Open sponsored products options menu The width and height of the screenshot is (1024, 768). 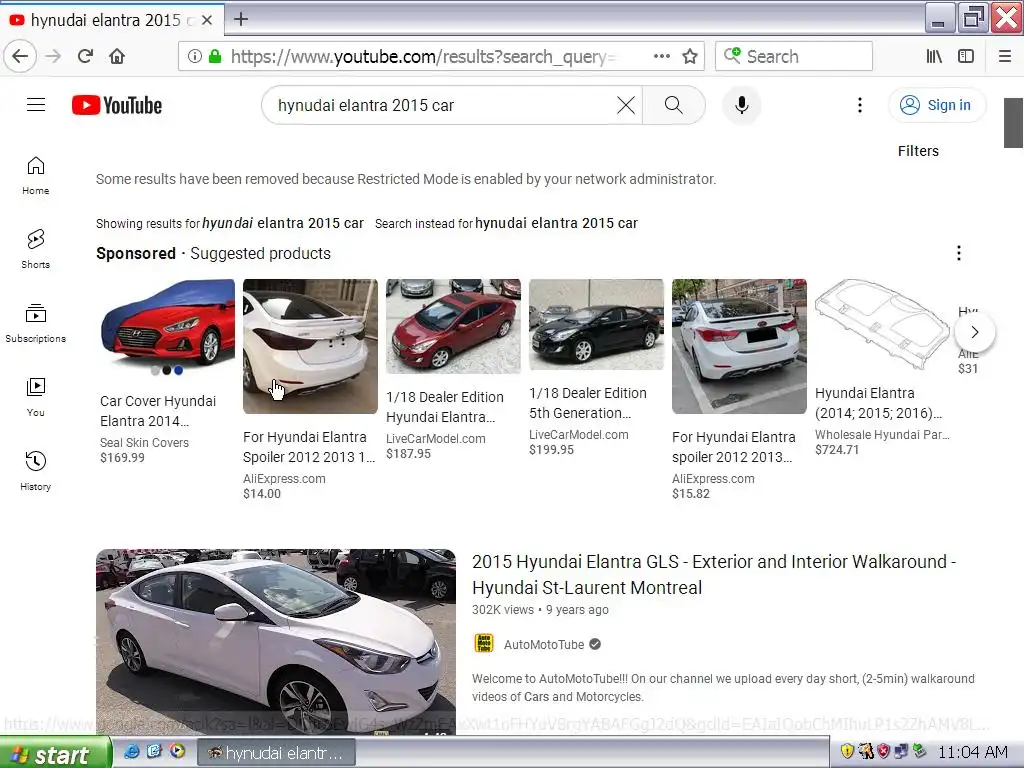(x=958, y=253)
